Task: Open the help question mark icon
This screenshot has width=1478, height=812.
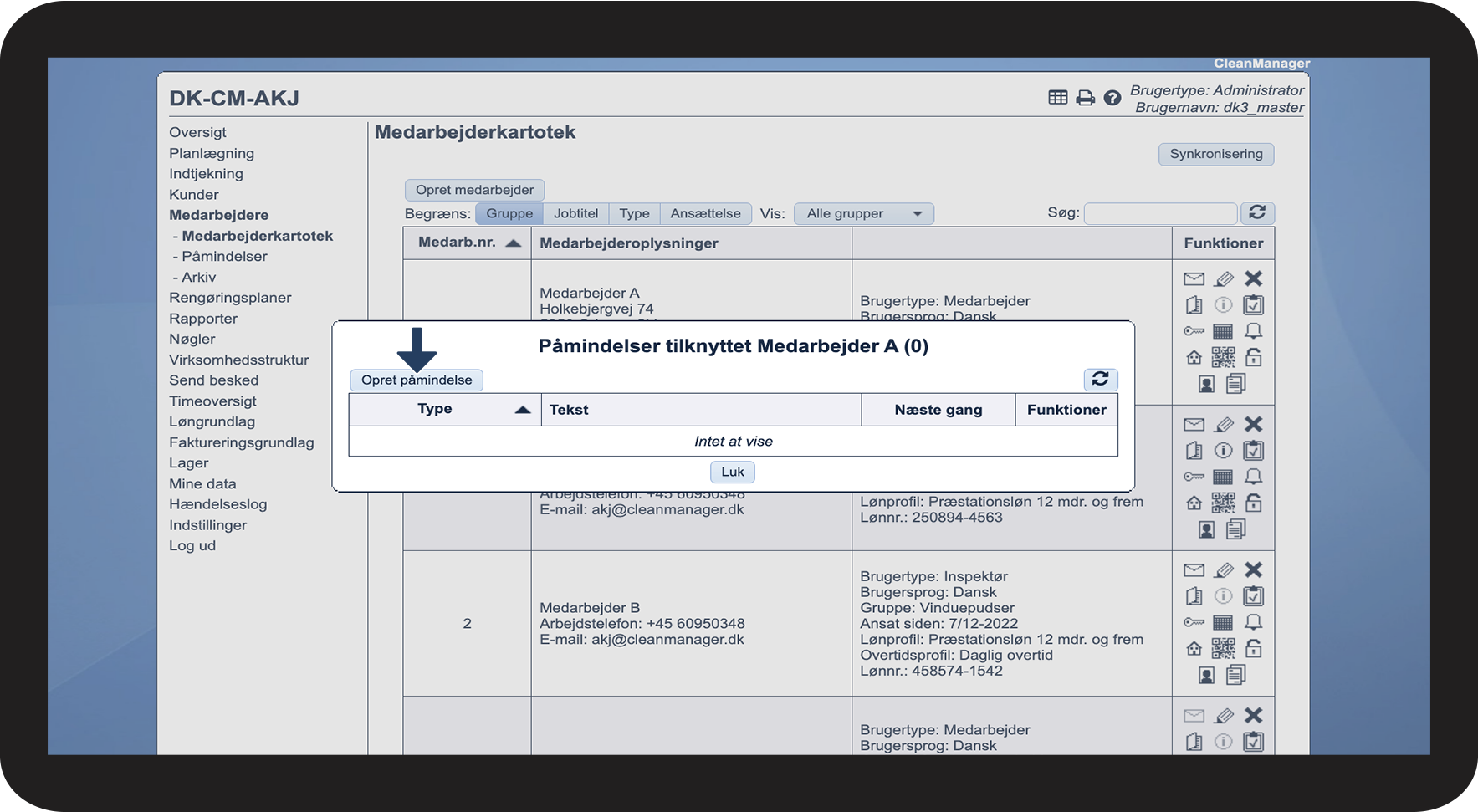Action: 1112,98
